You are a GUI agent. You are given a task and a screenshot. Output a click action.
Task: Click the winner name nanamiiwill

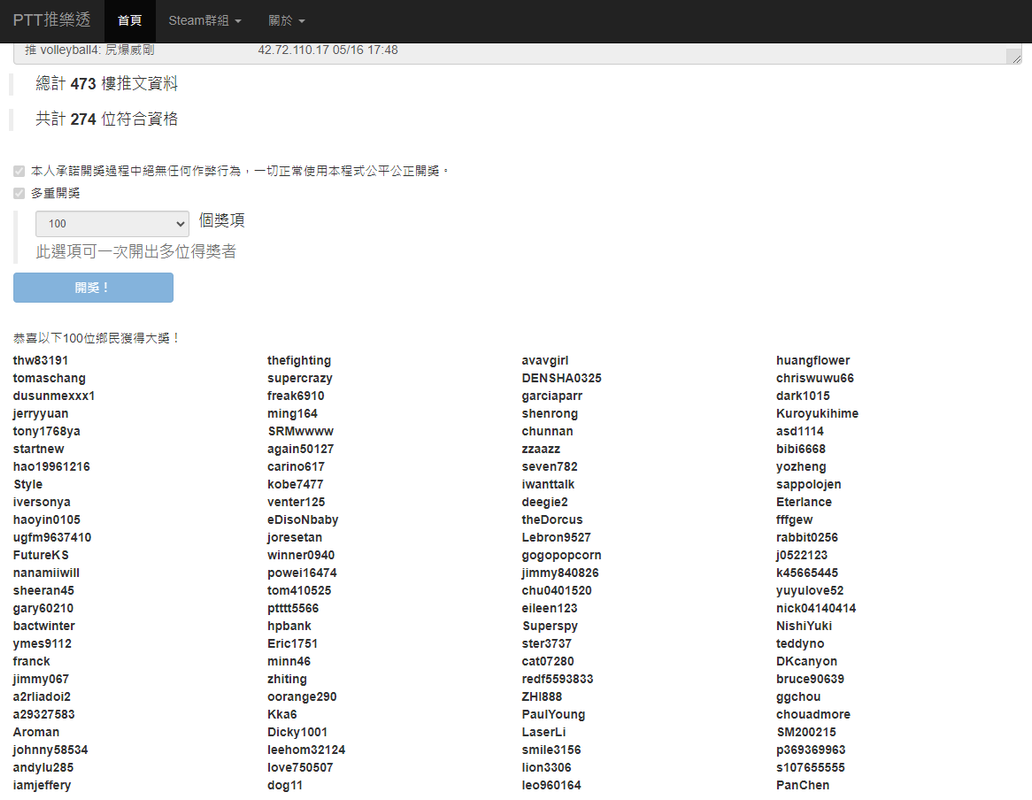point(46,573)
